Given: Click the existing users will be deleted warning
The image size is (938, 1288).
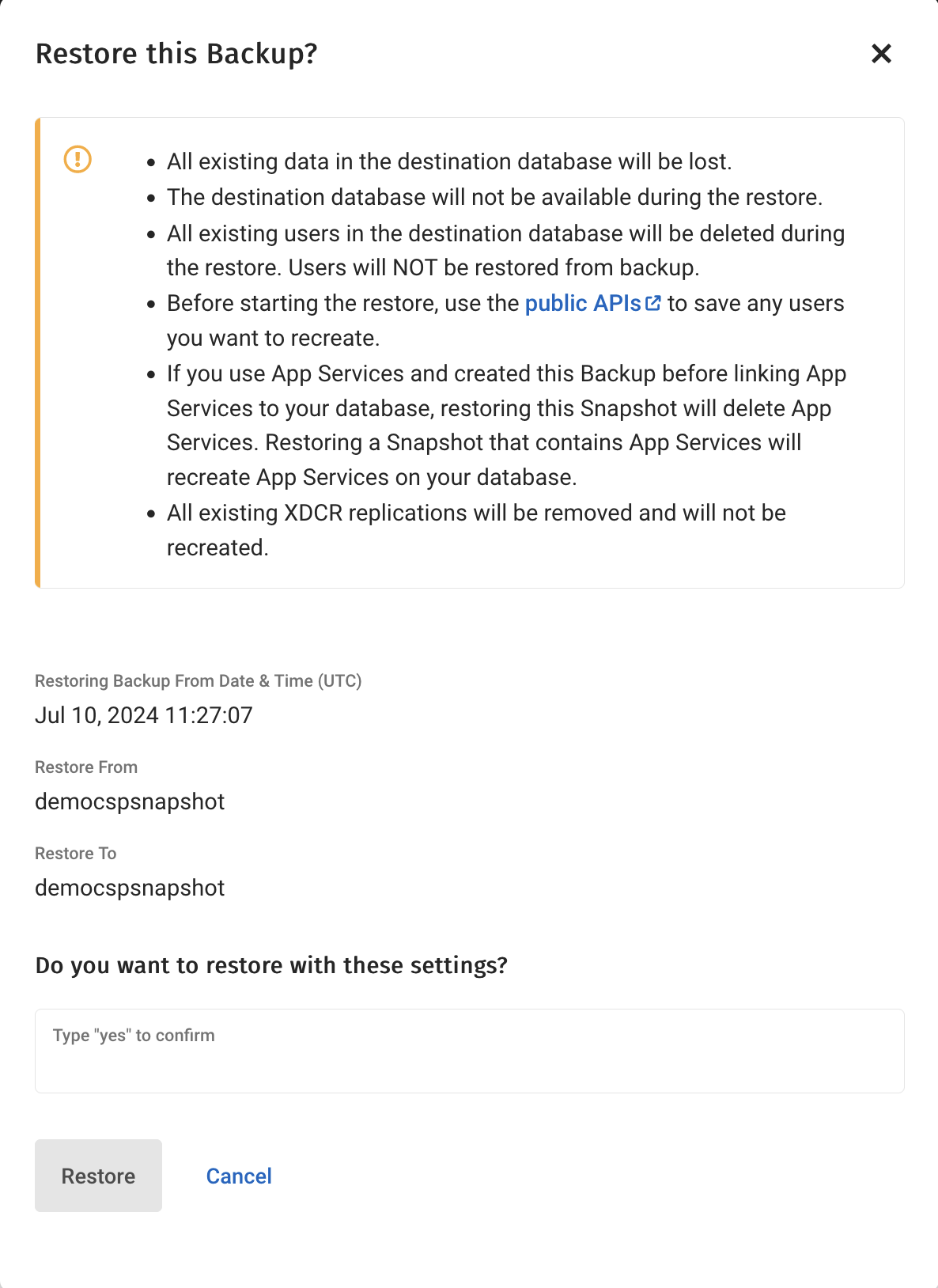Looking at the screenshot, I should [x=505, y=250].
